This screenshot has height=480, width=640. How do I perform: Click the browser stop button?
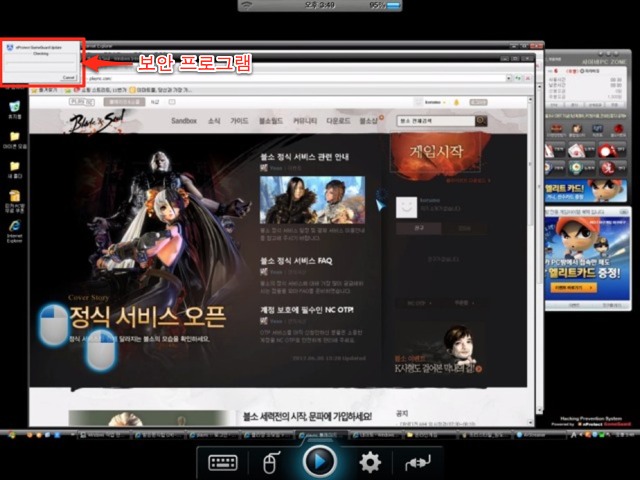click(528, 78)
